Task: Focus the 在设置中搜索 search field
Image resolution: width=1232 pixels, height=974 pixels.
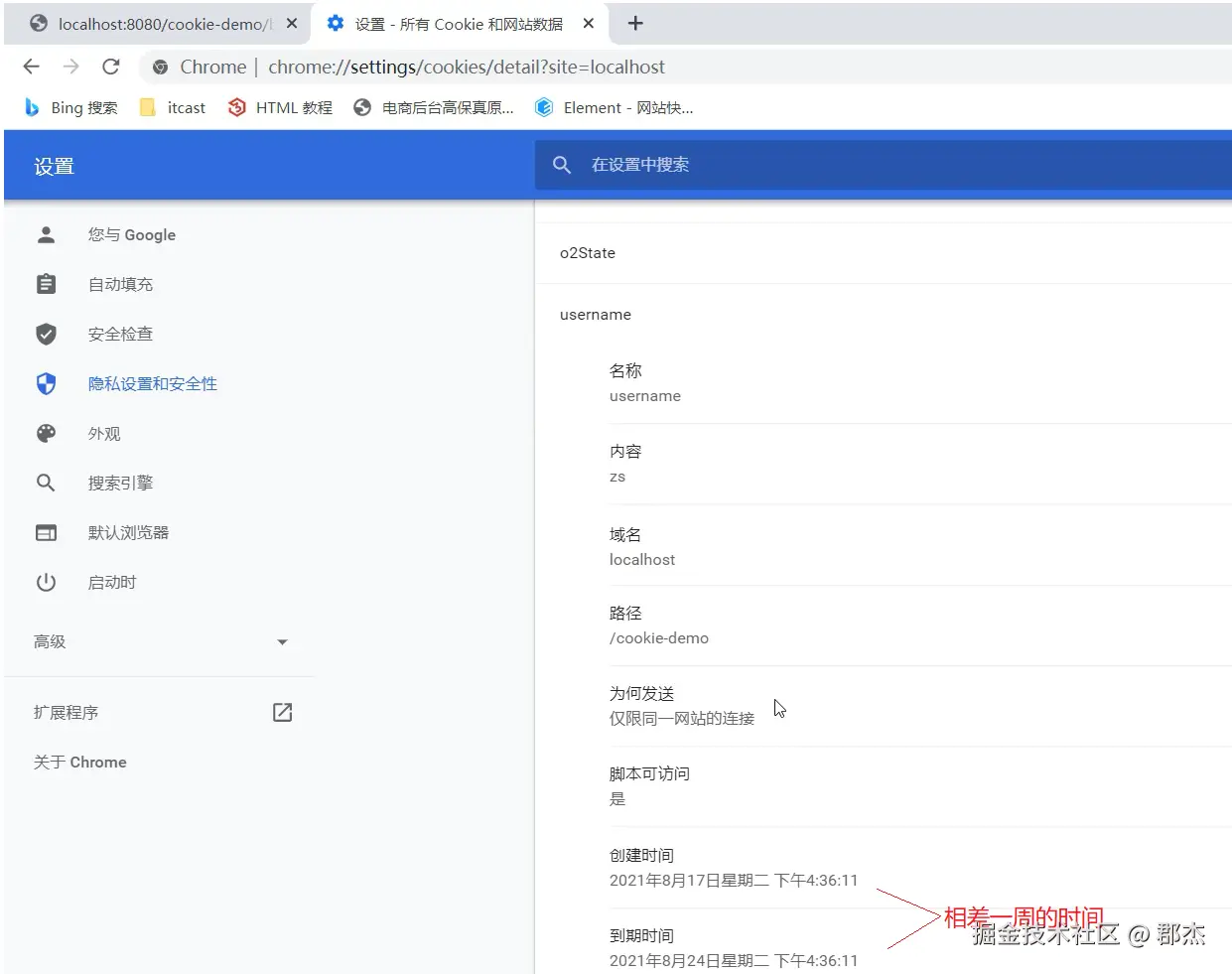Action: click(884, 165)
